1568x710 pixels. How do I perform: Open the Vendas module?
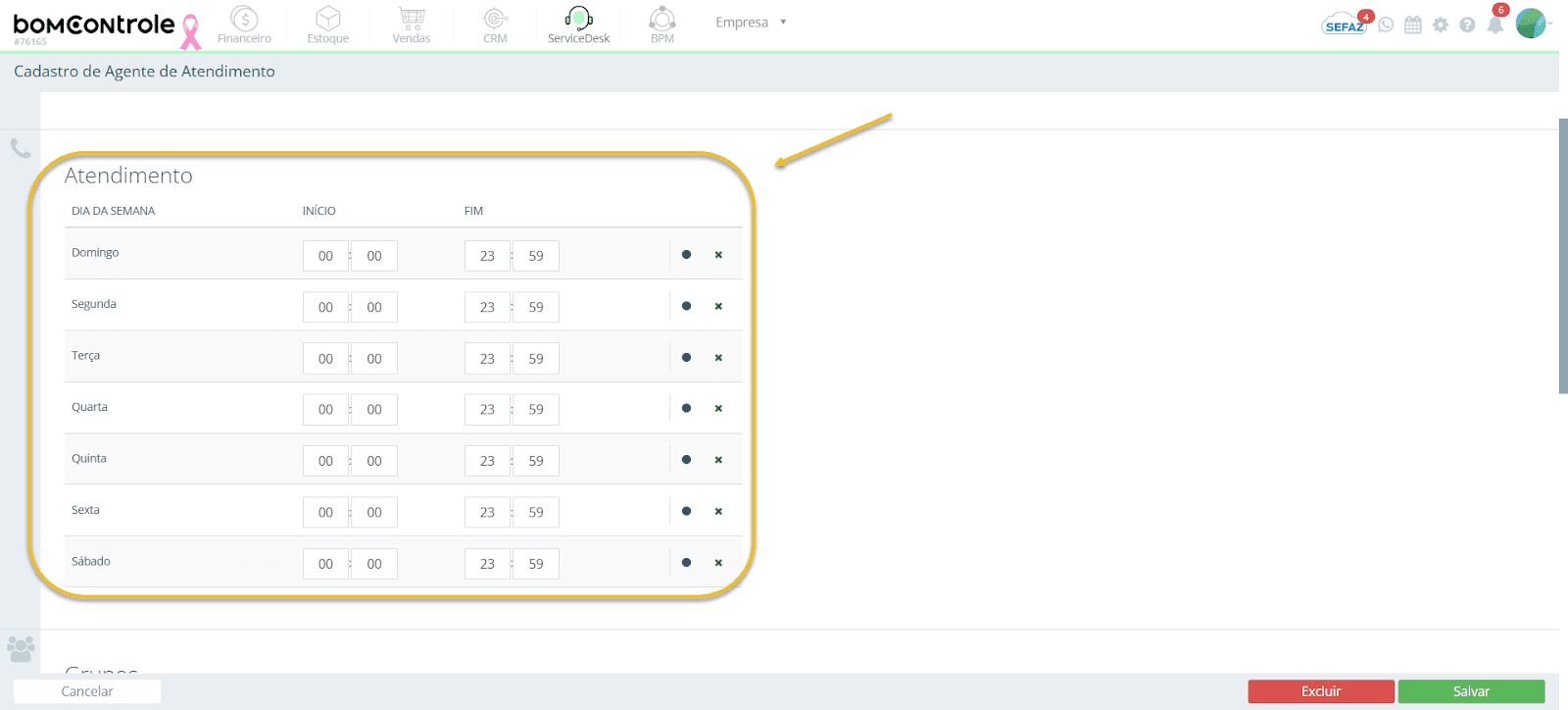[x=412, y=25]
